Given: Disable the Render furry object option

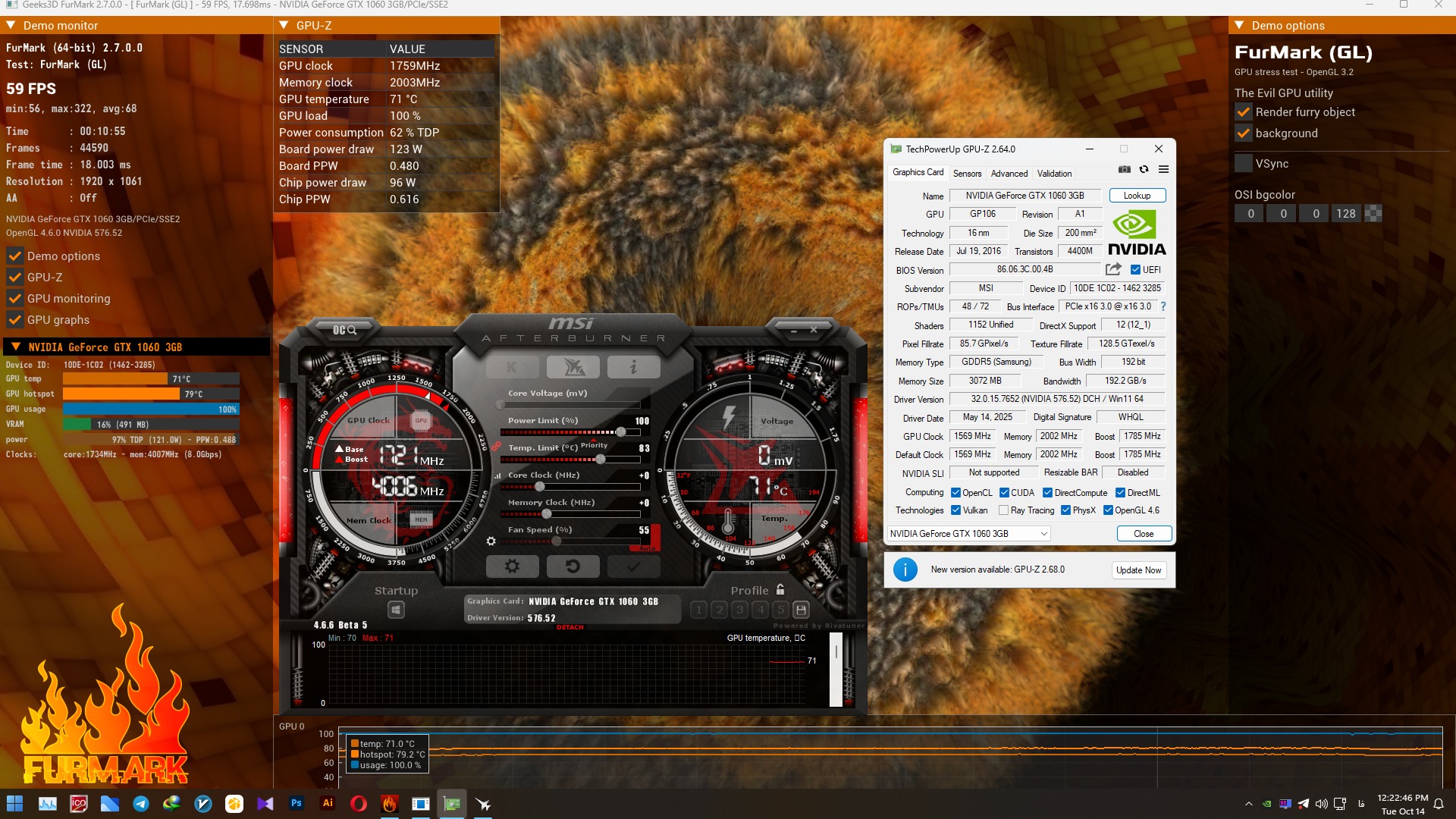Looking at the screenshot, I should pyautogui.click(x=1244, y=111).
